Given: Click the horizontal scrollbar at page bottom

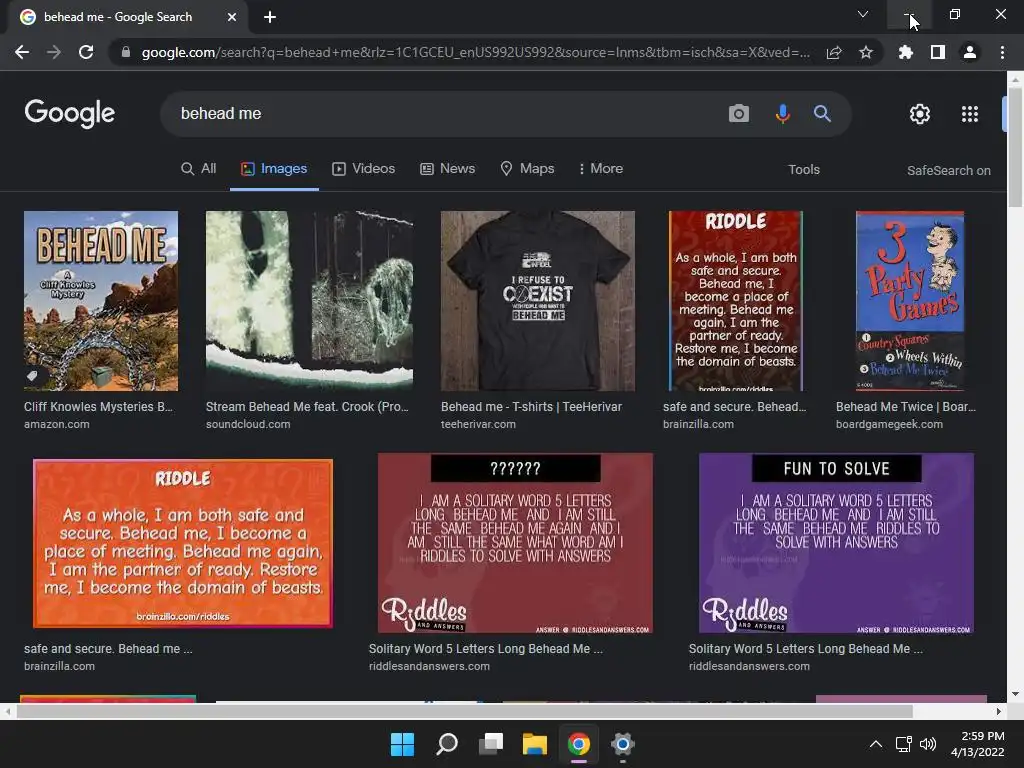Looking at the screenshot, I should [464, 711].
